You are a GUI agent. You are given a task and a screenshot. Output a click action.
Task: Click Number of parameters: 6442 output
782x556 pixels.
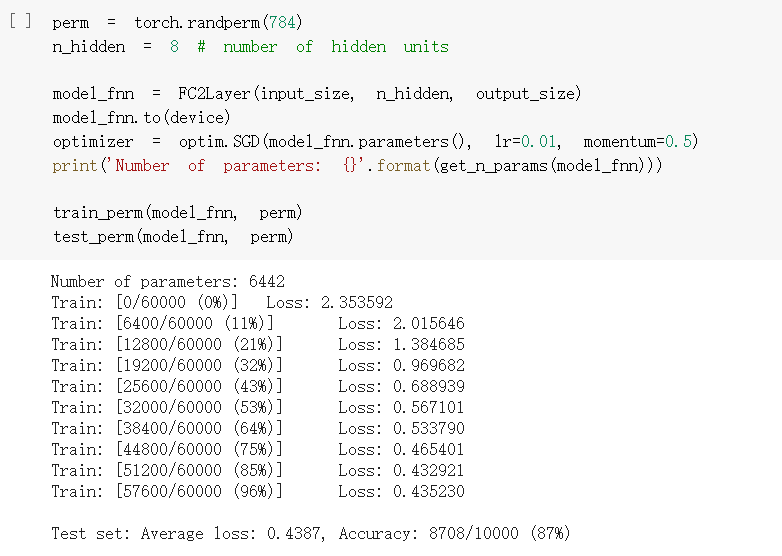click(168, 282)
